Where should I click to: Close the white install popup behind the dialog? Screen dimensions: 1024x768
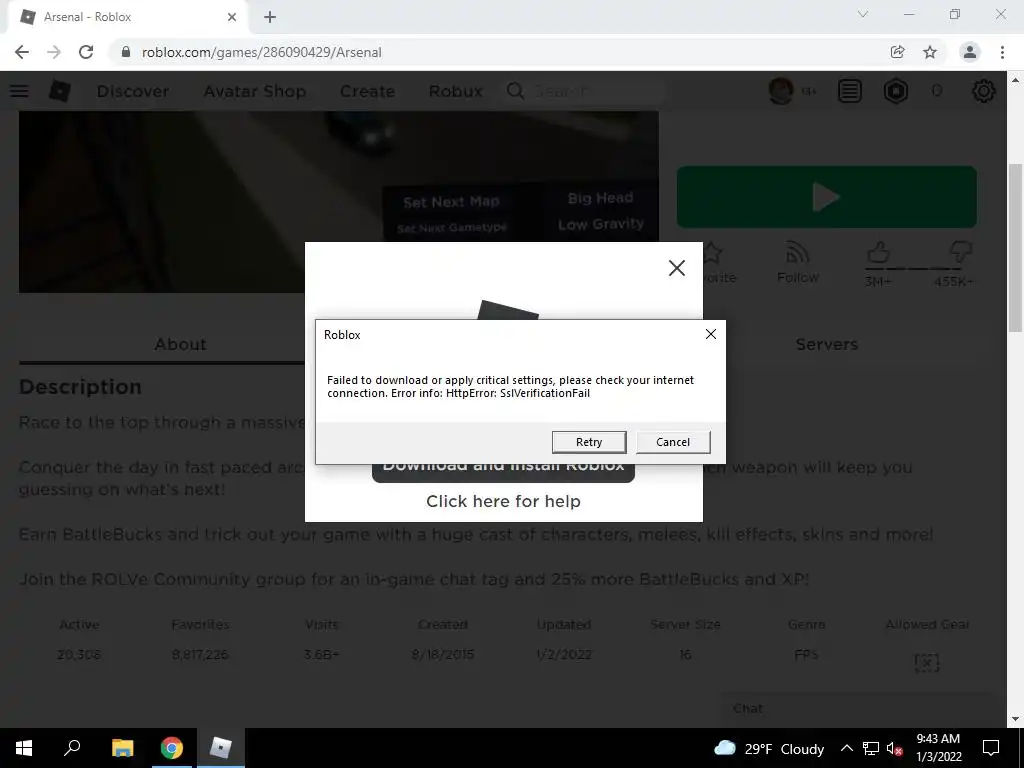(x=677, y=268)
